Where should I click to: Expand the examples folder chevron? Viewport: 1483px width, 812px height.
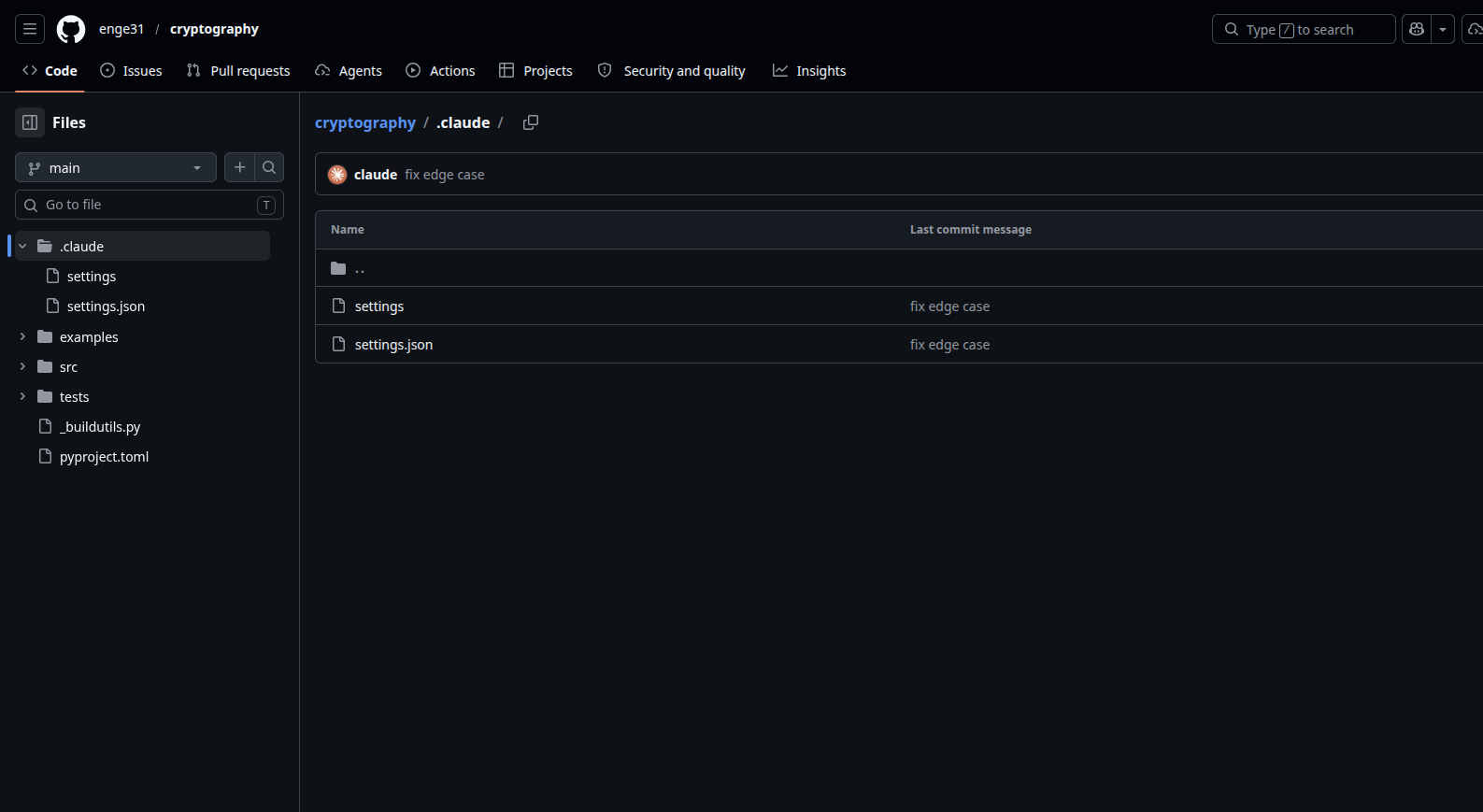click(22, 336)
